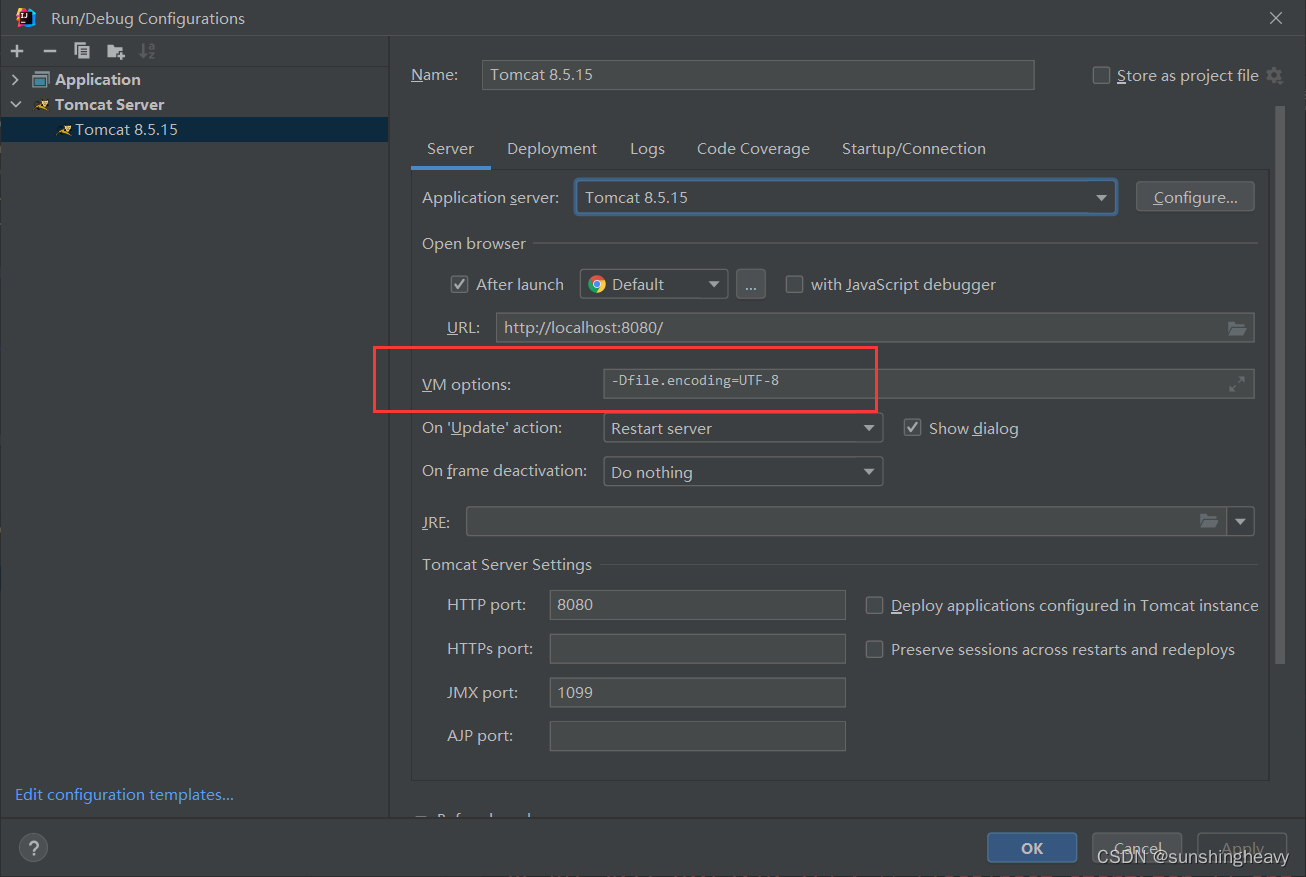Remove selected configuration with minus icon
The width and height of the screenshot is (1306, 877).
pos(50,51)
